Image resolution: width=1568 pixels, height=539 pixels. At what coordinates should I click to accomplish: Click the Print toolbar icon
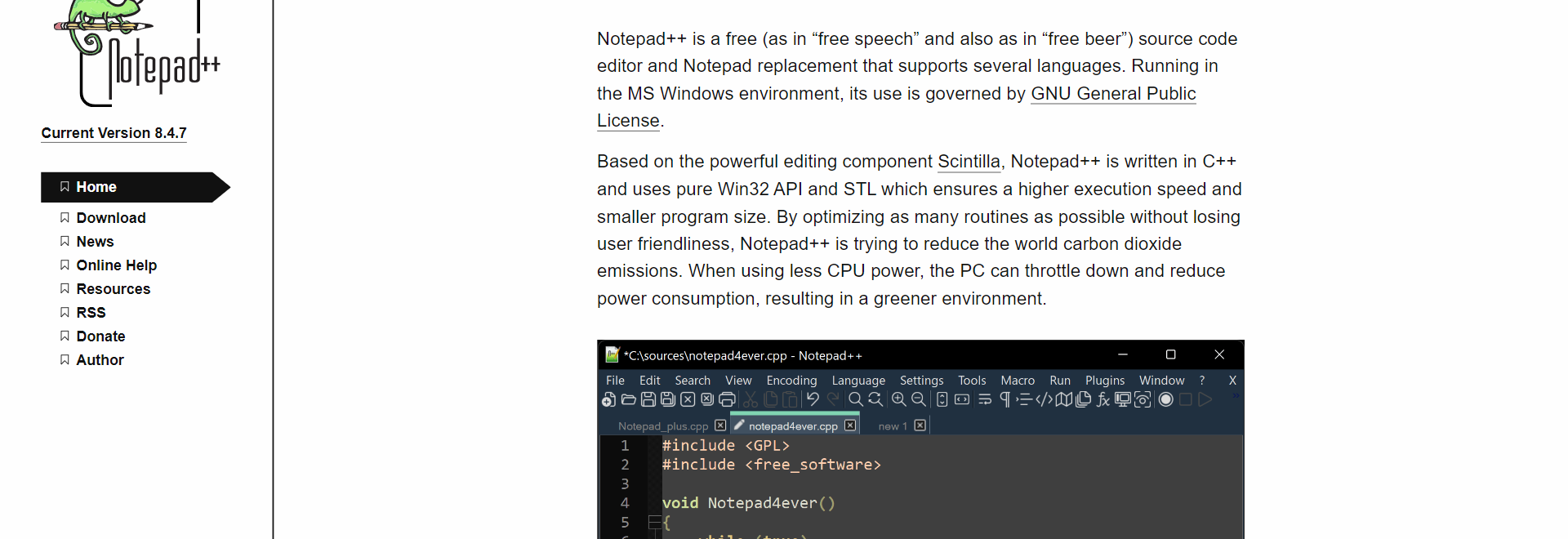point(727,399)
